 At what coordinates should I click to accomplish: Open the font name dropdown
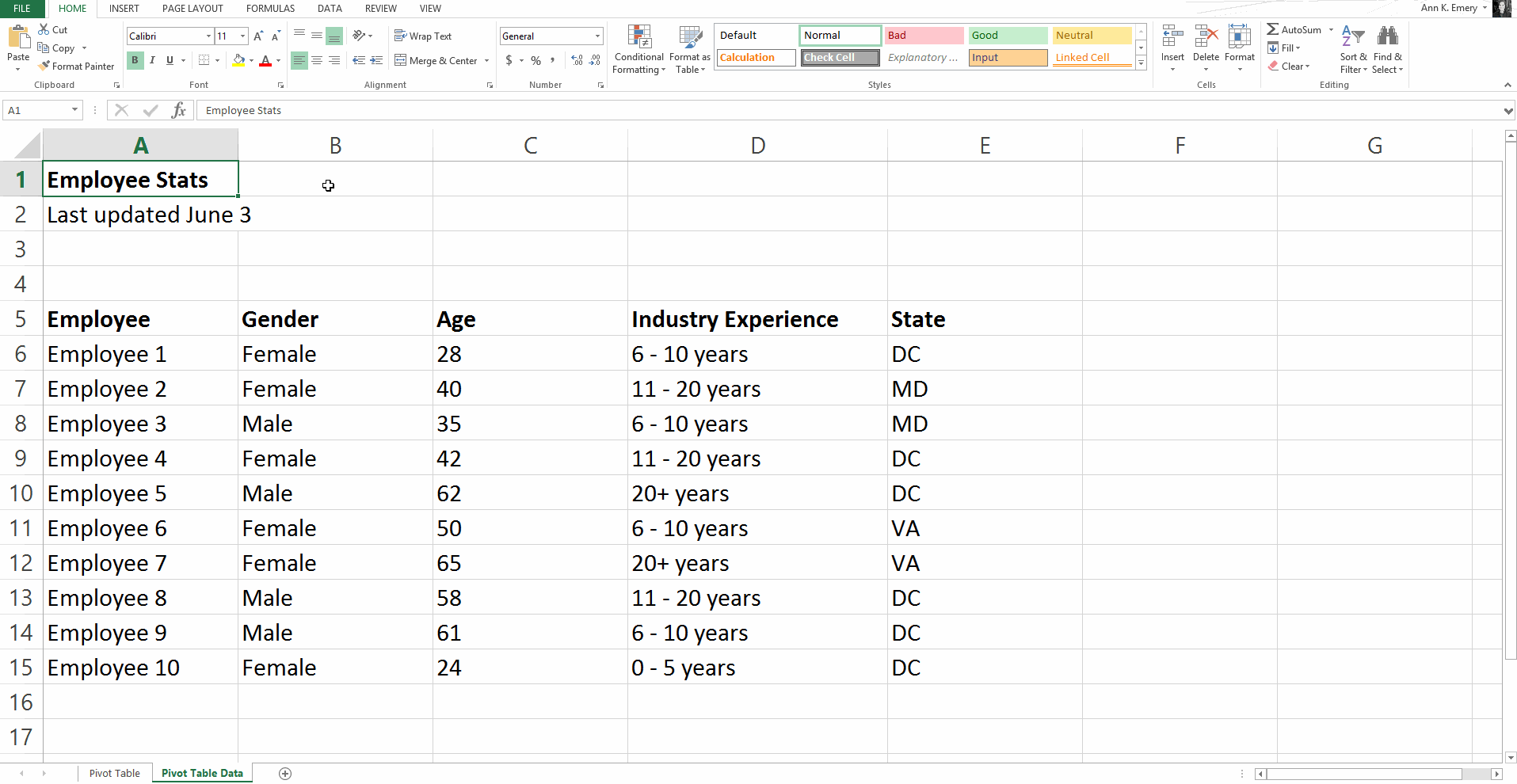pos(208,36)
